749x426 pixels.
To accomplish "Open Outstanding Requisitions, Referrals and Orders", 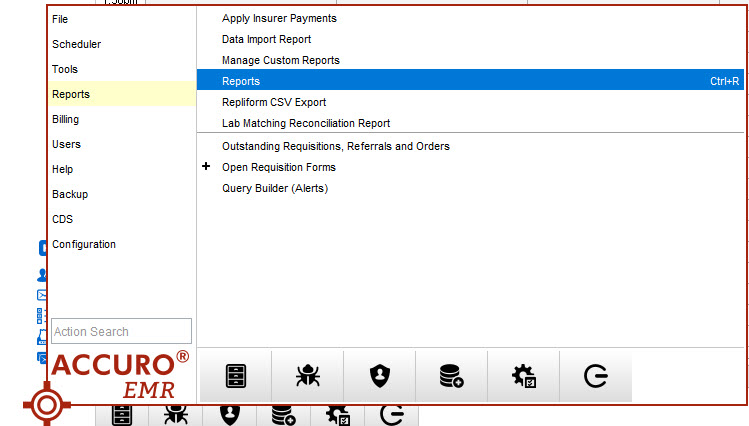I will tap(335, 146).
